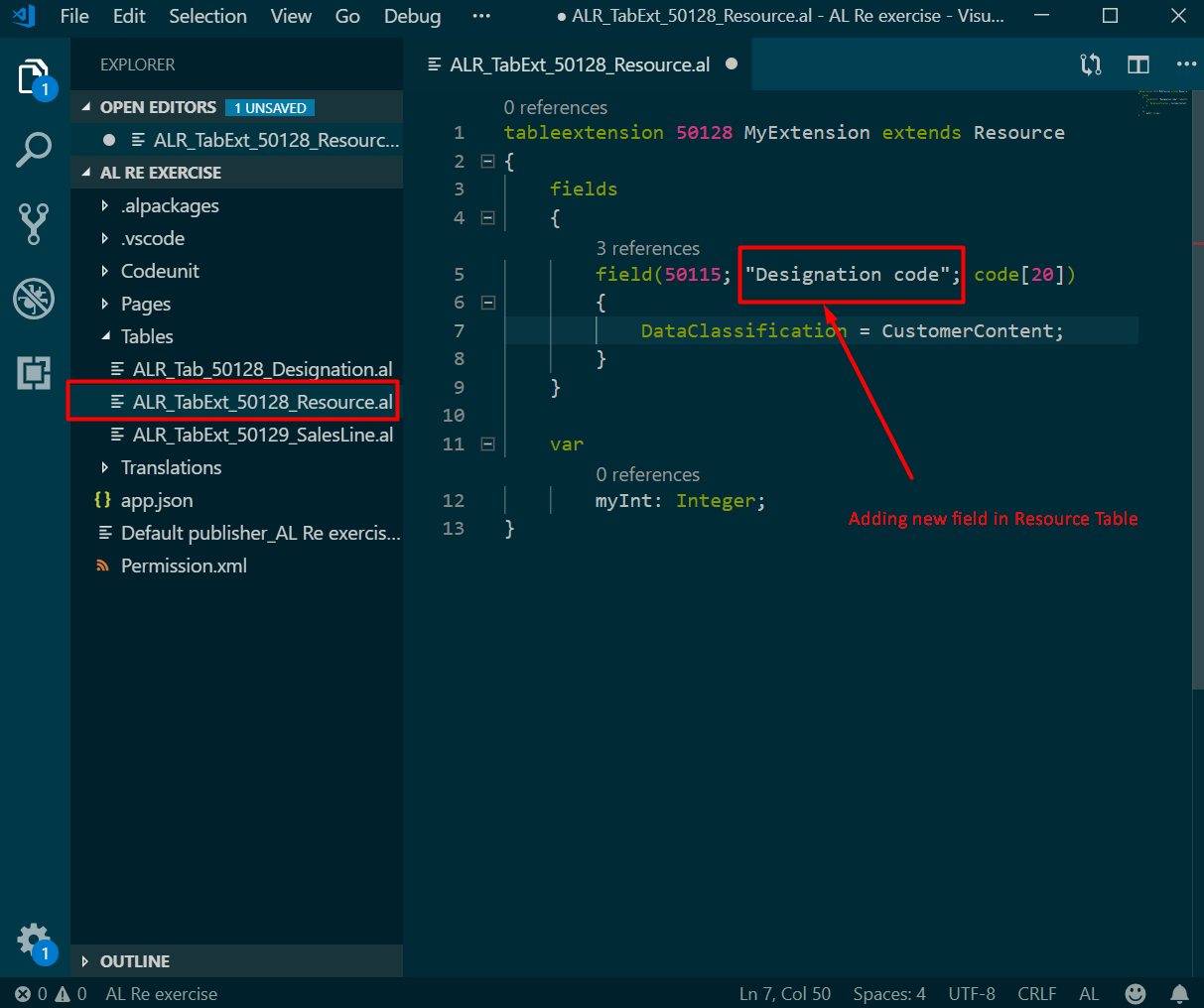Open the Source Control view

(x=35, y=224)
